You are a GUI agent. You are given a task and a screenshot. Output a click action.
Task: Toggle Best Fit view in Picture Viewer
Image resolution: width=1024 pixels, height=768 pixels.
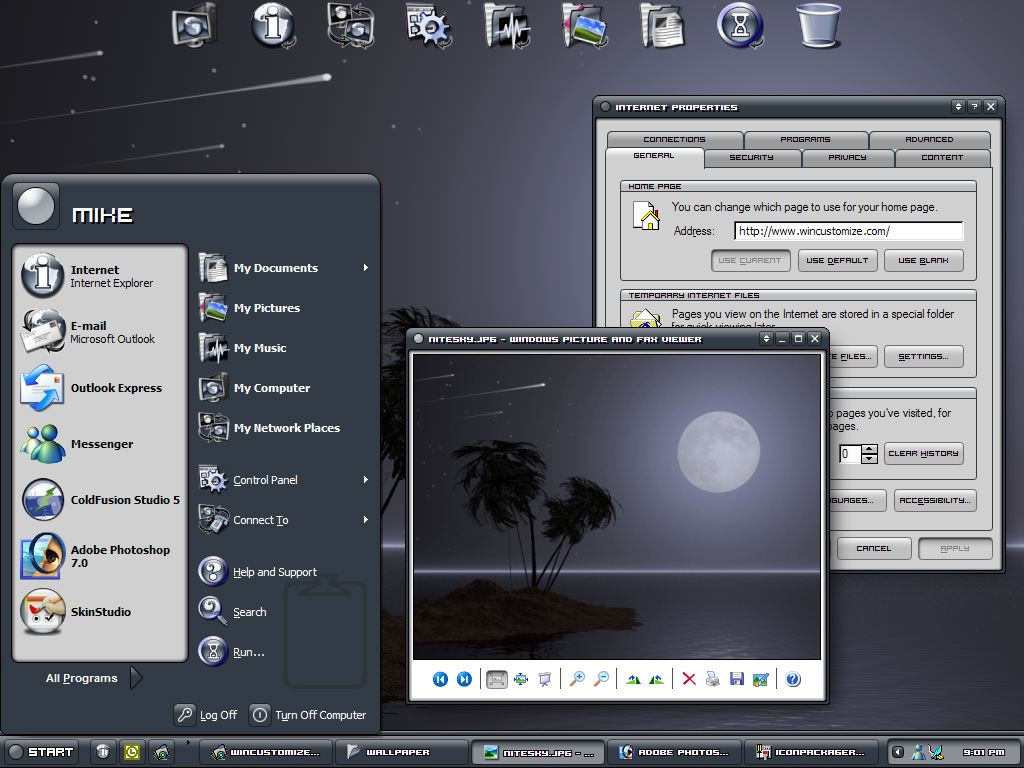tap(497, 679)
